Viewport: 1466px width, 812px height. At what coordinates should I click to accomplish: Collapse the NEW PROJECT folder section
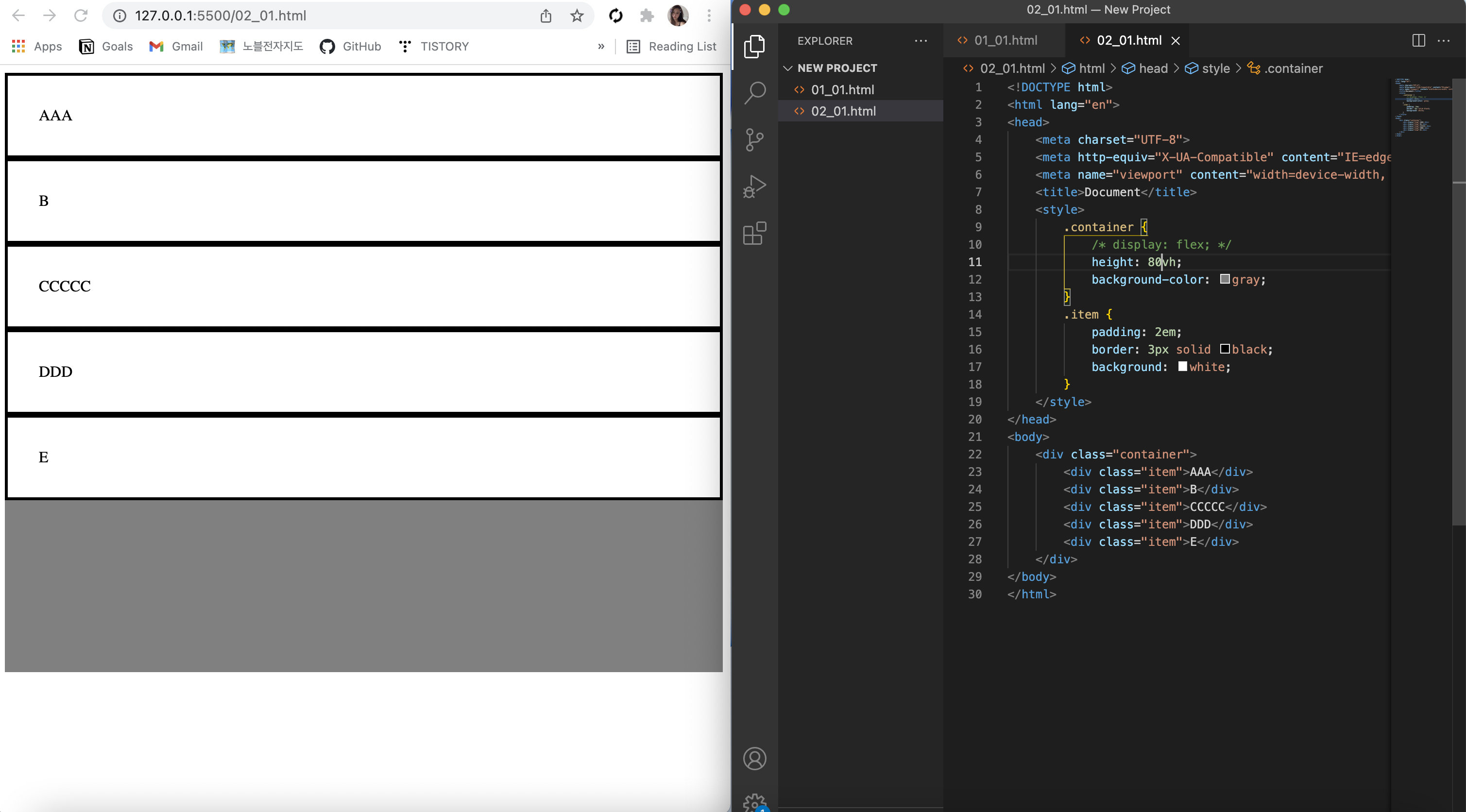(x=788, y=68)
